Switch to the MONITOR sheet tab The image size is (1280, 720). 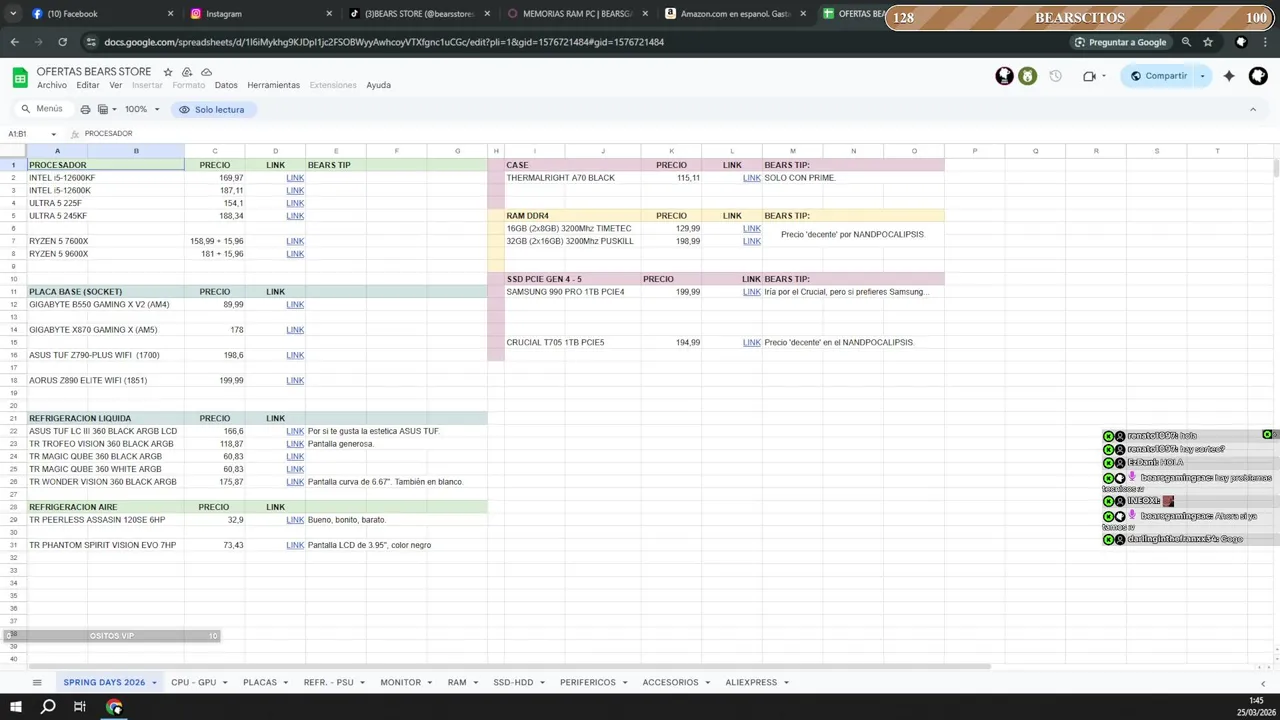[x=400, y=682]
